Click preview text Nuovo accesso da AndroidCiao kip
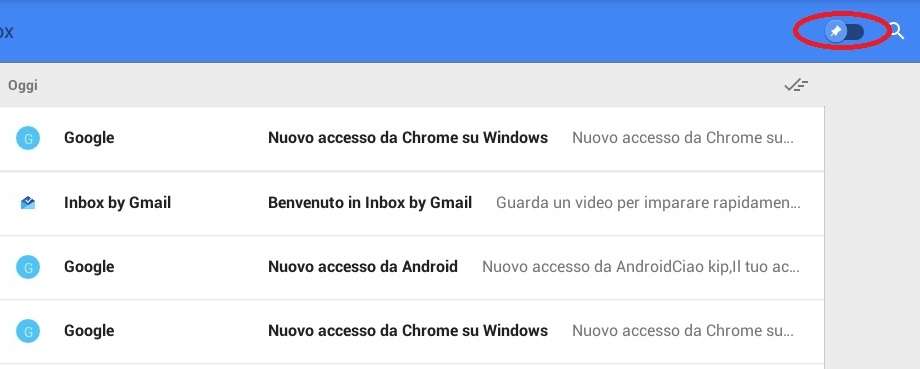This screenshot has width=920, height=369. click(640, 267)
